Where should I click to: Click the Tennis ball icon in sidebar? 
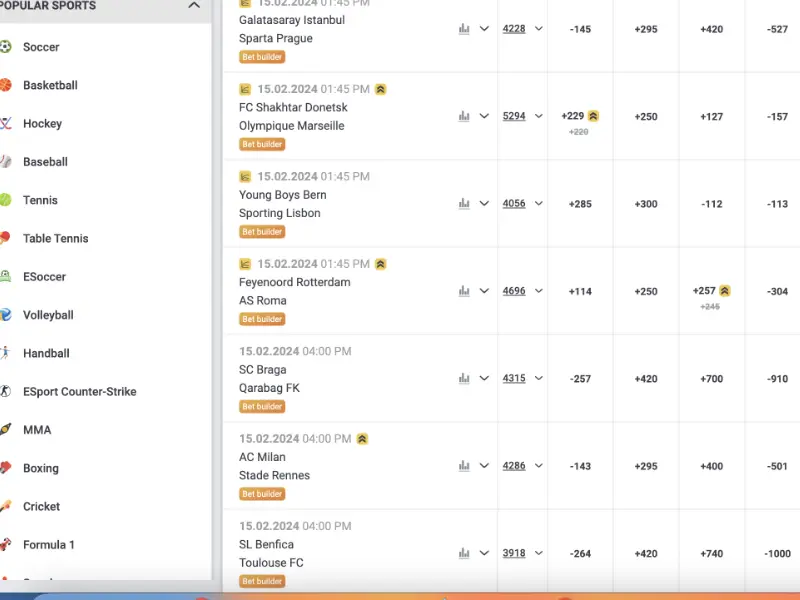point(5,199)
